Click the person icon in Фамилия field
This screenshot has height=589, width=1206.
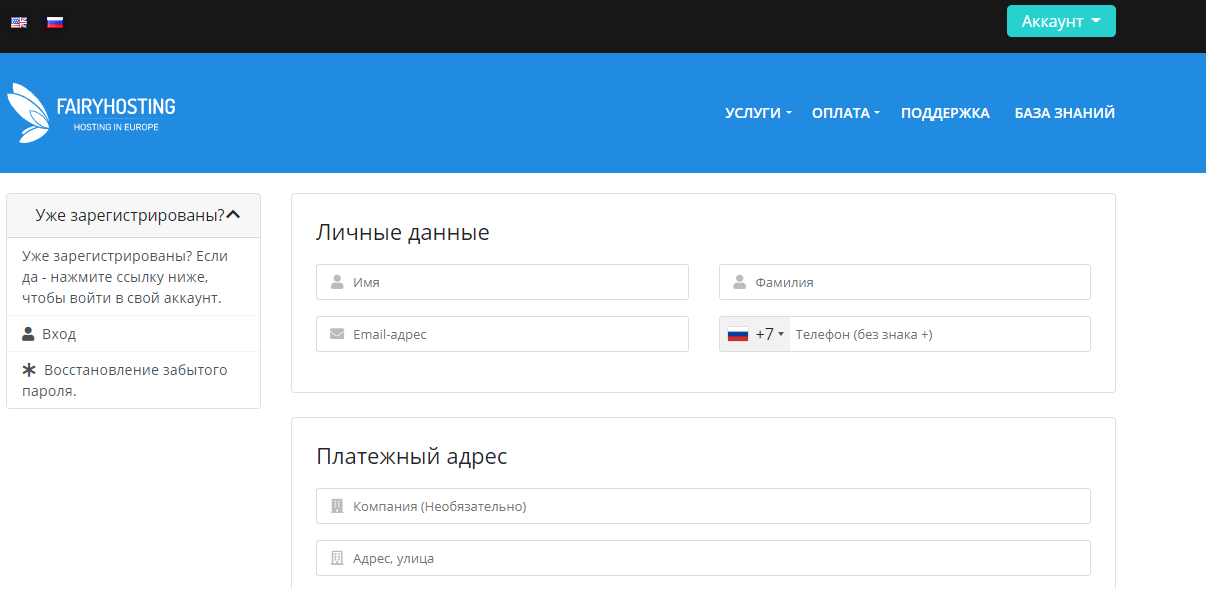pos(740,282)
